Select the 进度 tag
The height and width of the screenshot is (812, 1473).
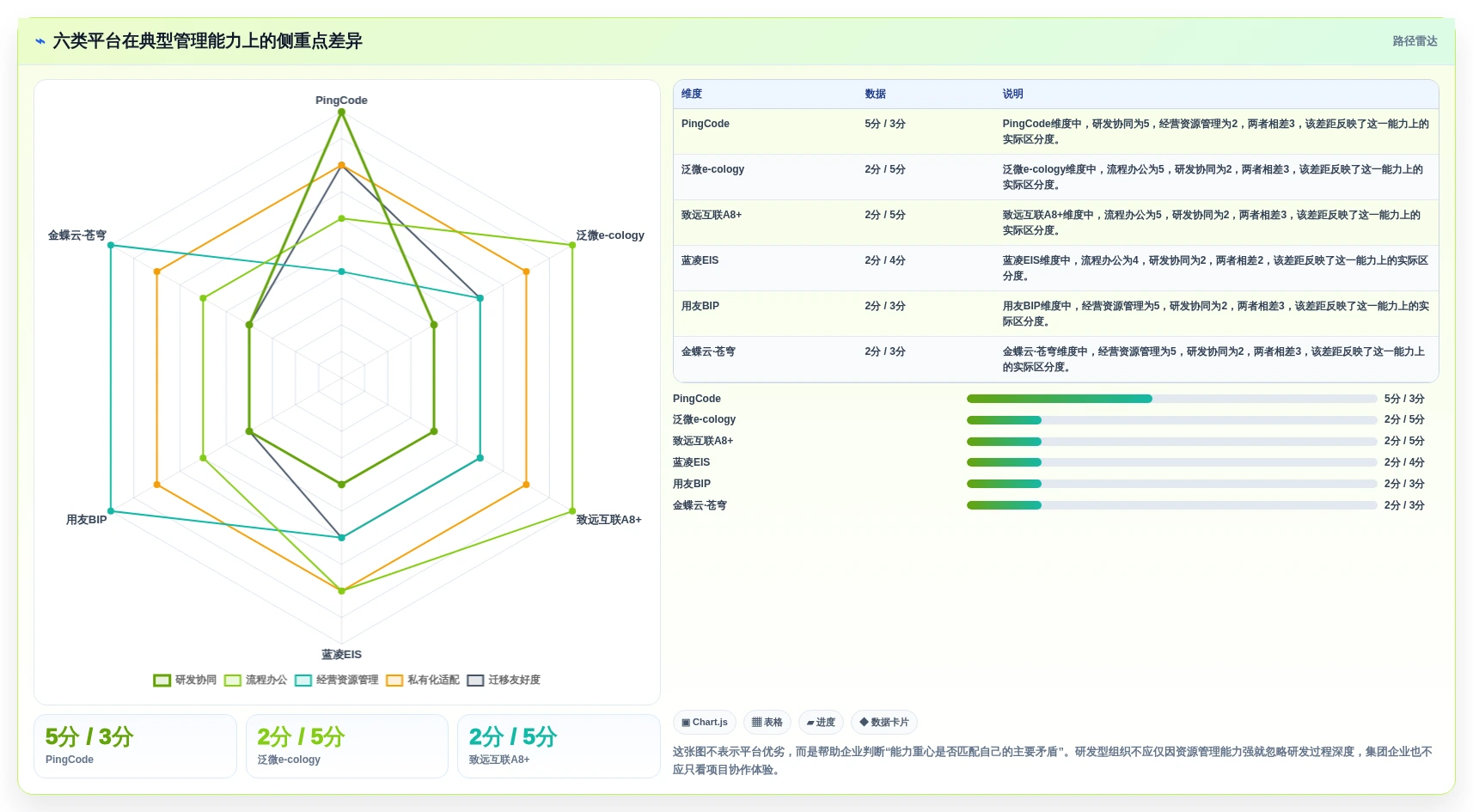821,723
